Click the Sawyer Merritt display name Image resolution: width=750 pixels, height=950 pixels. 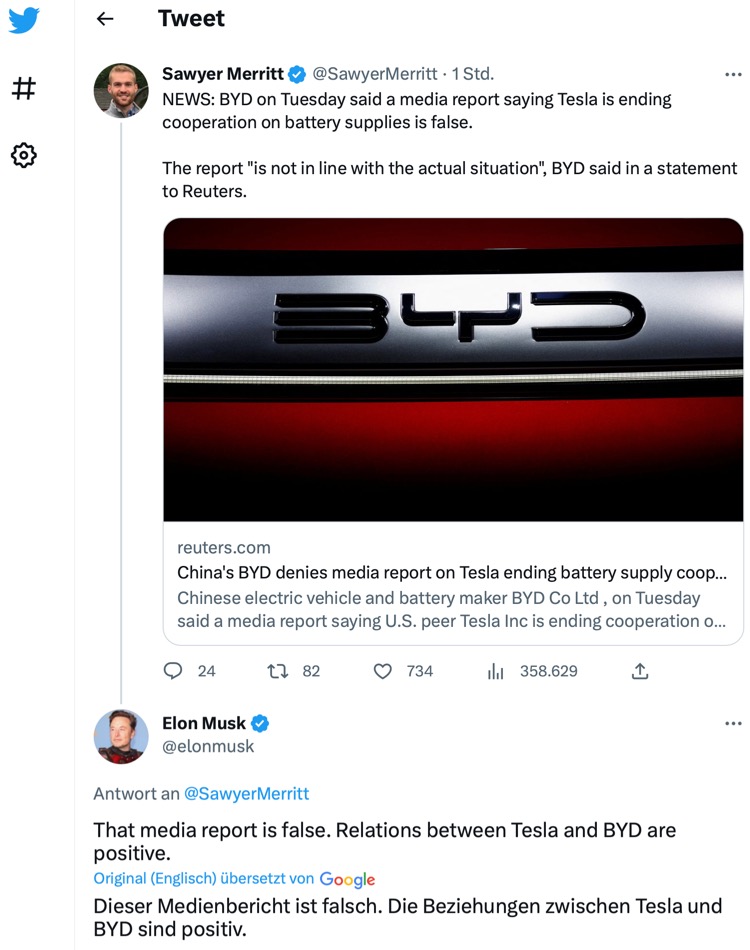pyautogui.click(x=222, y=73)
